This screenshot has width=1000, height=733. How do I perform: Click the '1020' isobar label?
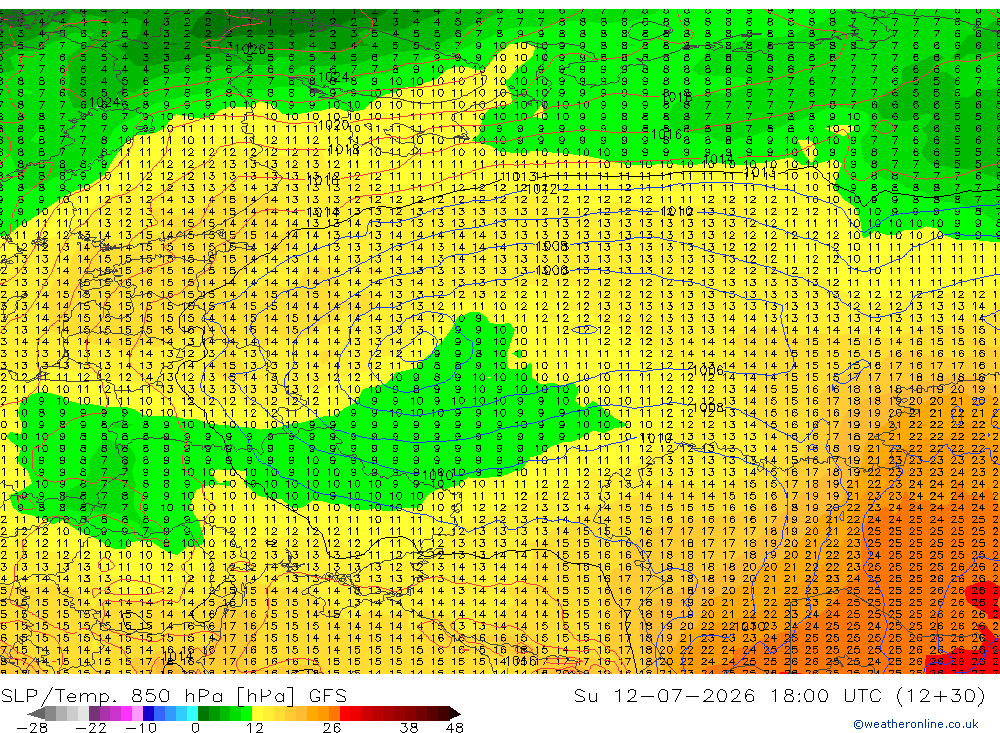click(334, 125)
